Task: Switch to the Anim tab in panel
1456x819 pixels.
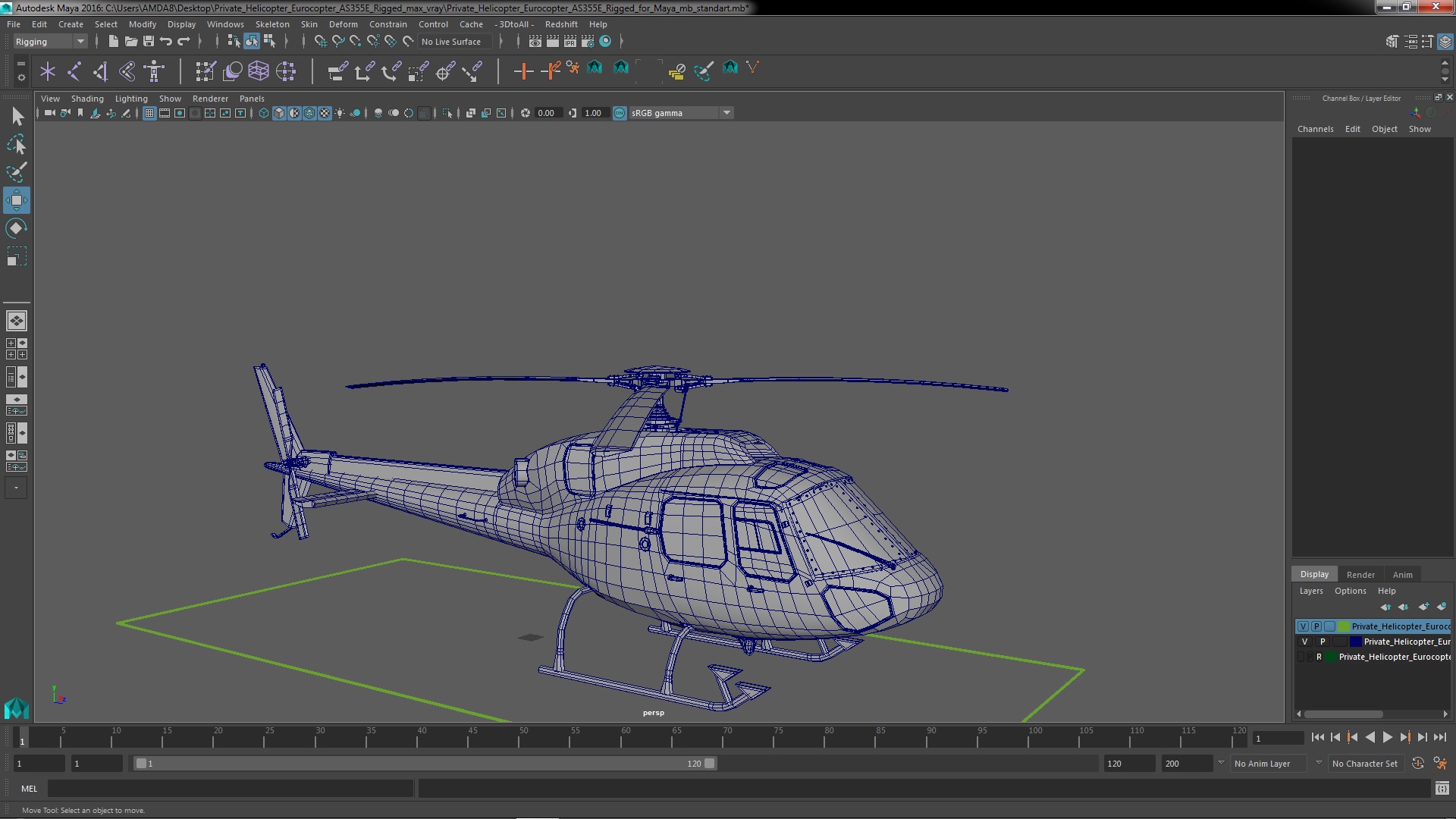Action: 1402,573
